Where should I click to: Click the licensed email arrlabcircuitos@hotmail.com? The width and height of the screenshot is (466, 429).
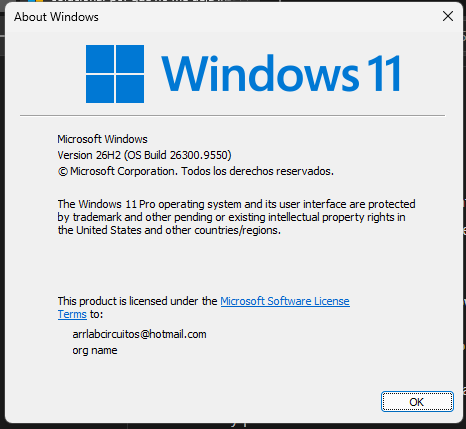click(x=139, y=334)
